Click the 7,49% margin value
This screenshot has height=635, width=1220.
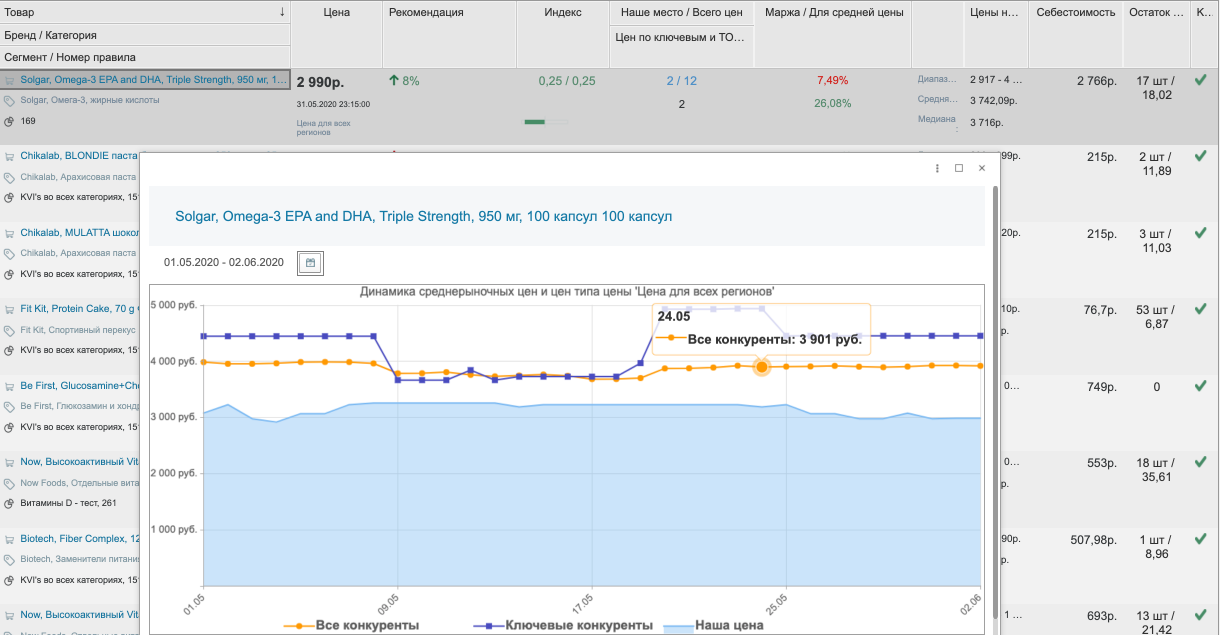[832, 81]
